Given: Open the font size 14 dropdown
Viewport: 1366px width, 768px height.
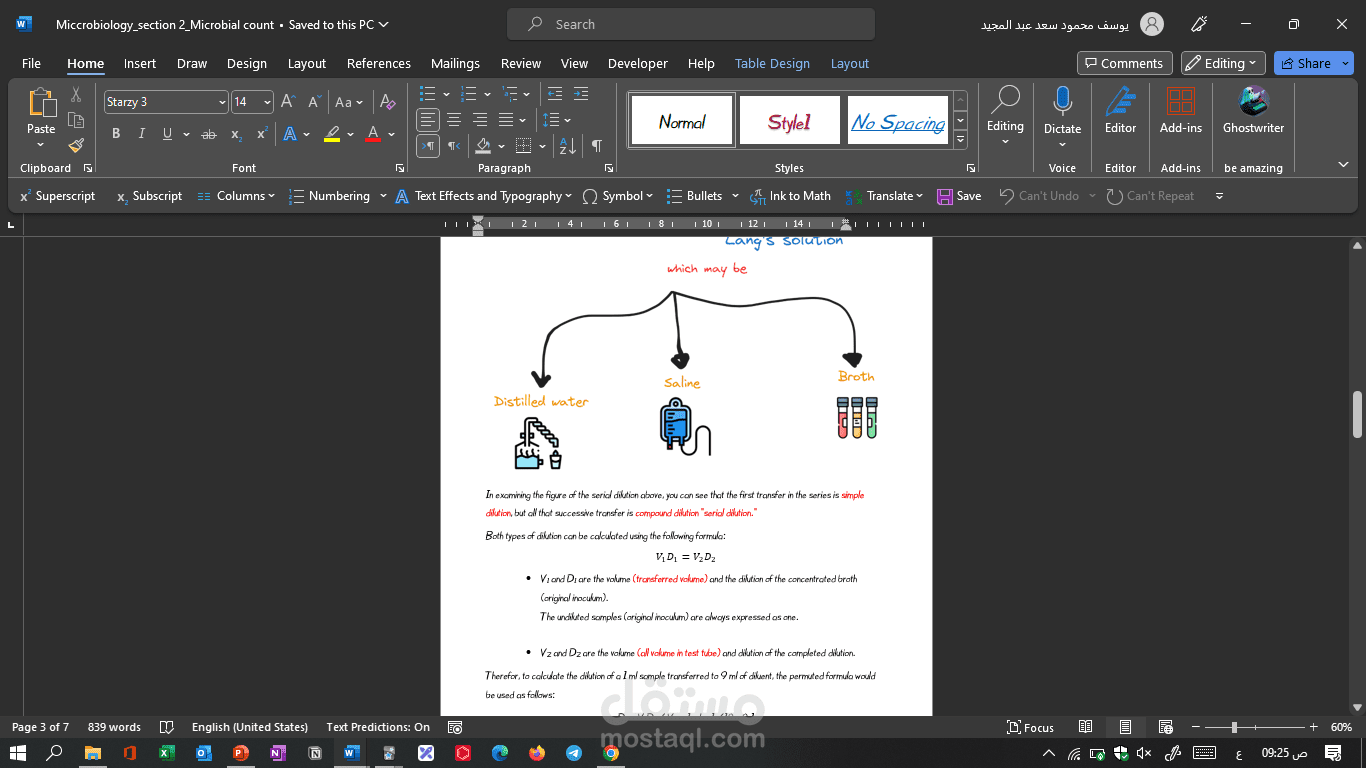Looking at the screenshot, I should tap(267, 102).
